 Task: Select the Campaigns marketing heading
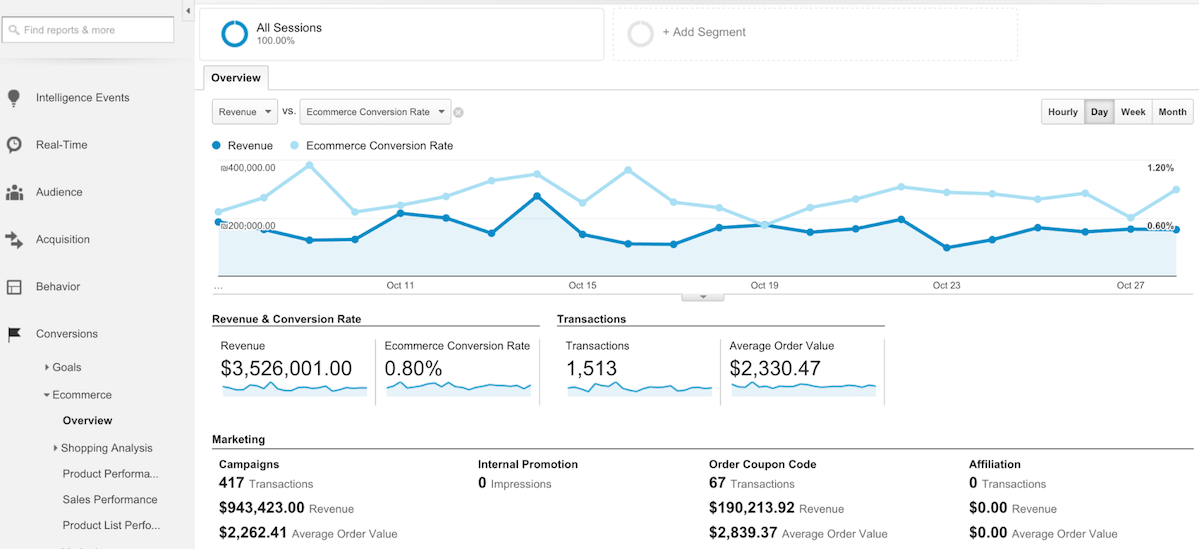click(249, 464)
